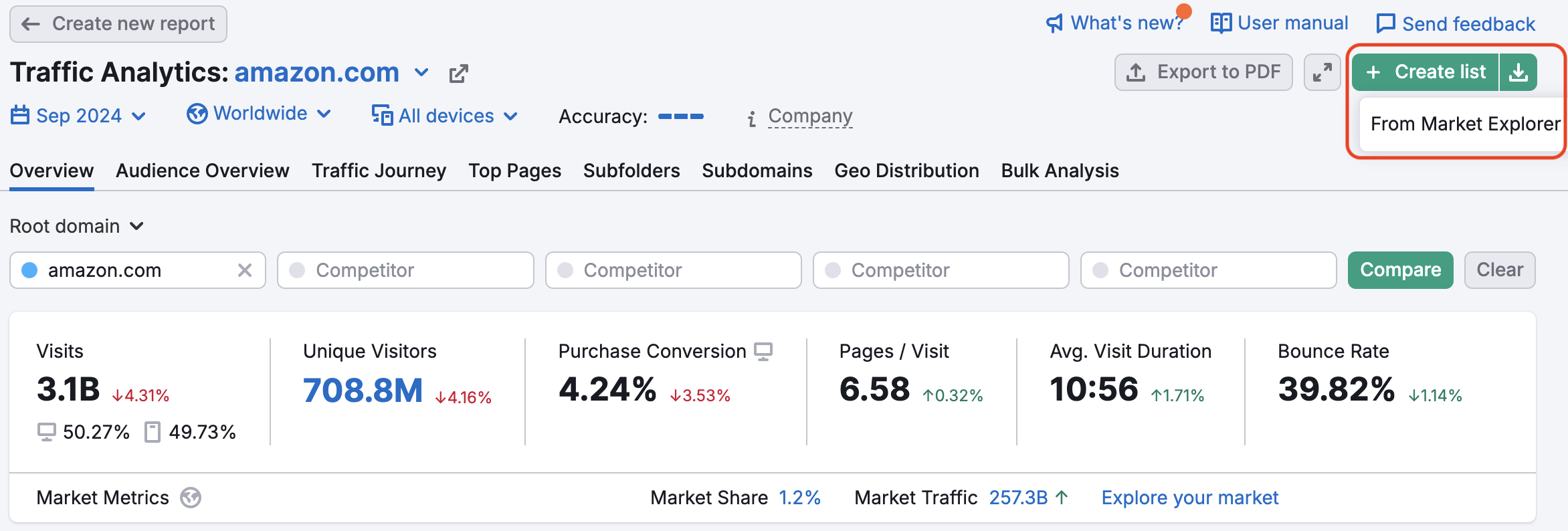The width and height of the screenshot is (1568, 531).
Task: Click the Clear button
Action: [x=1500, y=270]
